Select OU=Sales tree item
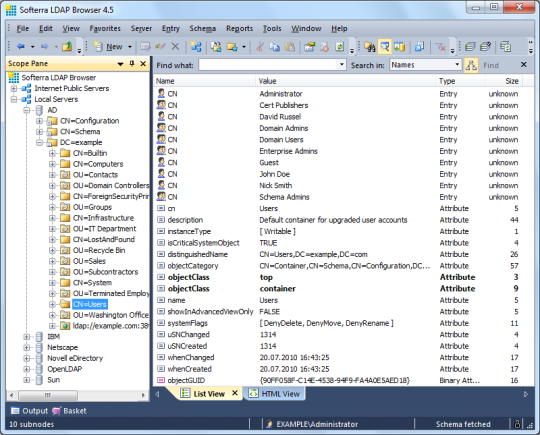Image resolution: width=540 pixels, height=435 pixels. 89,261
